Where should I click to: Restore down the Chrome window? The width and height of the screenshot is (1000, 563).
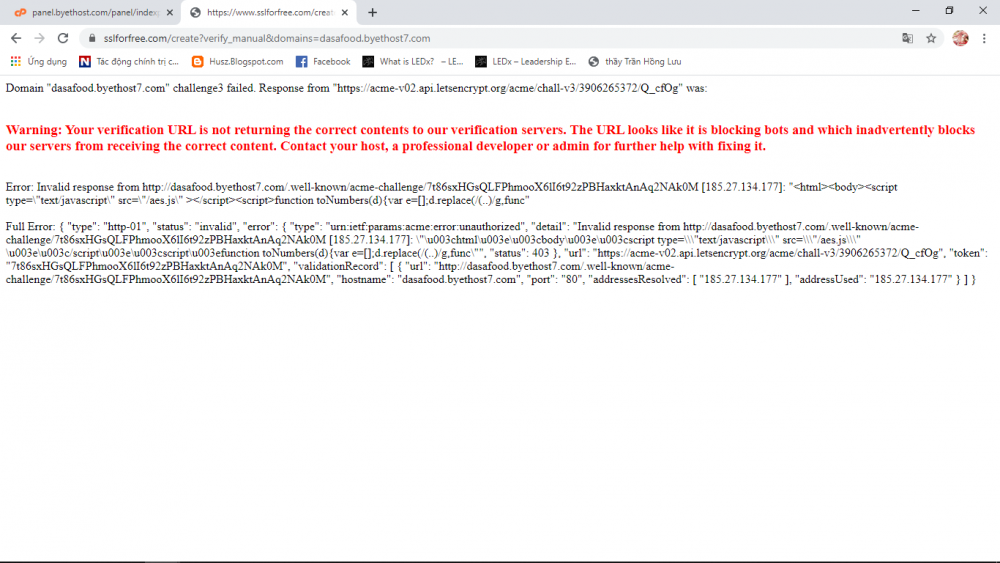click(x=949, y=10)
